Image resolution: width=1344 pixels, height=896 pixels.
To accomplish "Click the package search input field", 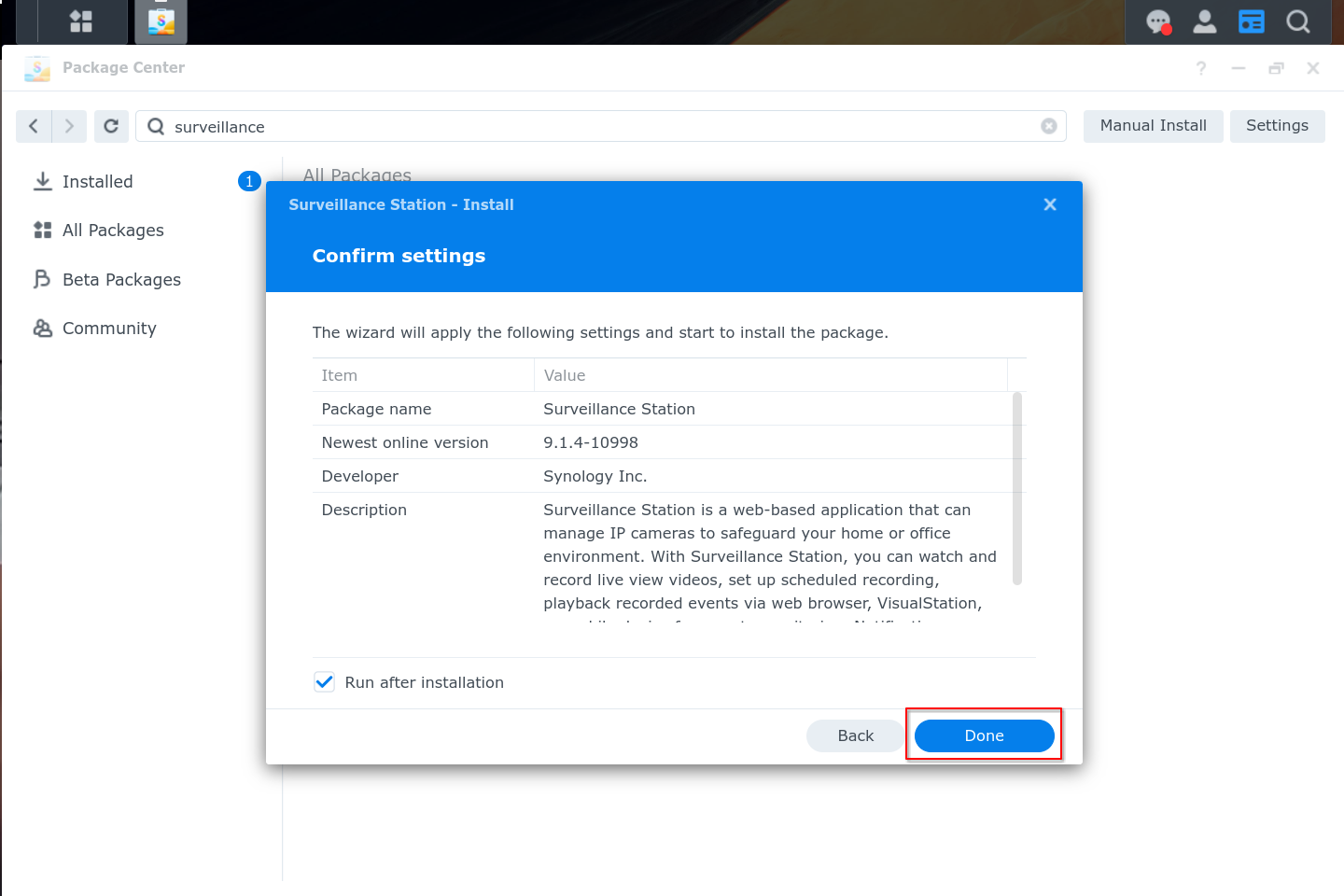I will point(597,127).
